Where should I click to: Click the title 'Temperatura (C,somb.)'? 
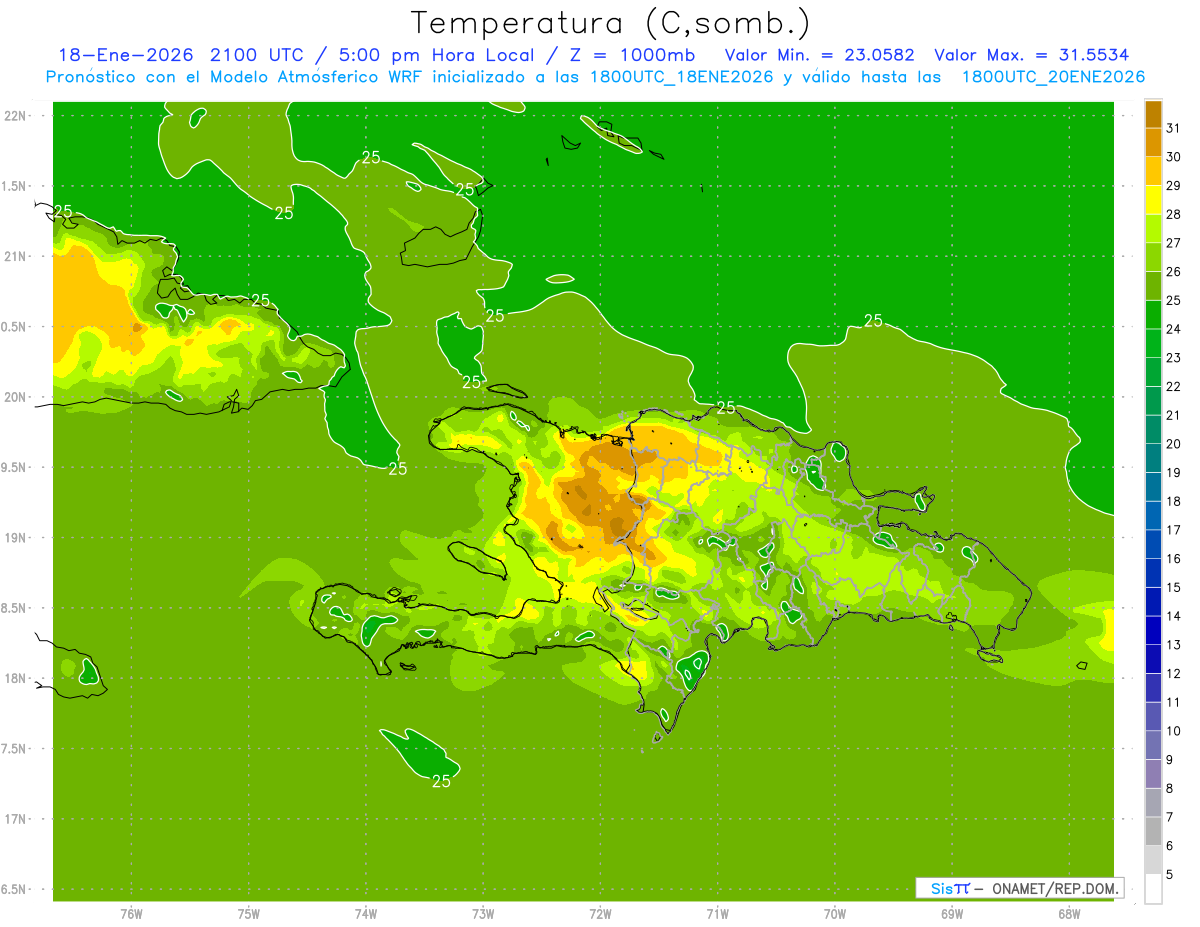click(611, 24)
